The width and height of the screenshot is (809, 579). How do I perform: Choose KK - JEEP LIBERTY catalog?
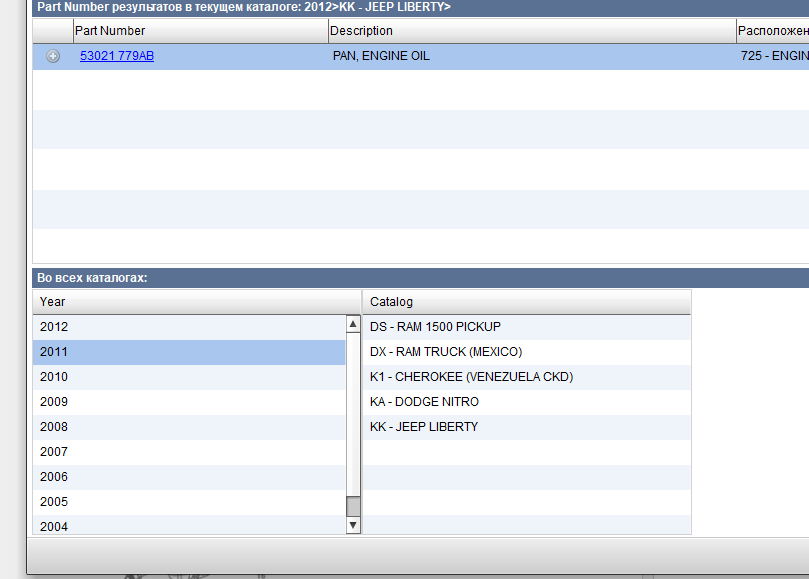[424, 427]
